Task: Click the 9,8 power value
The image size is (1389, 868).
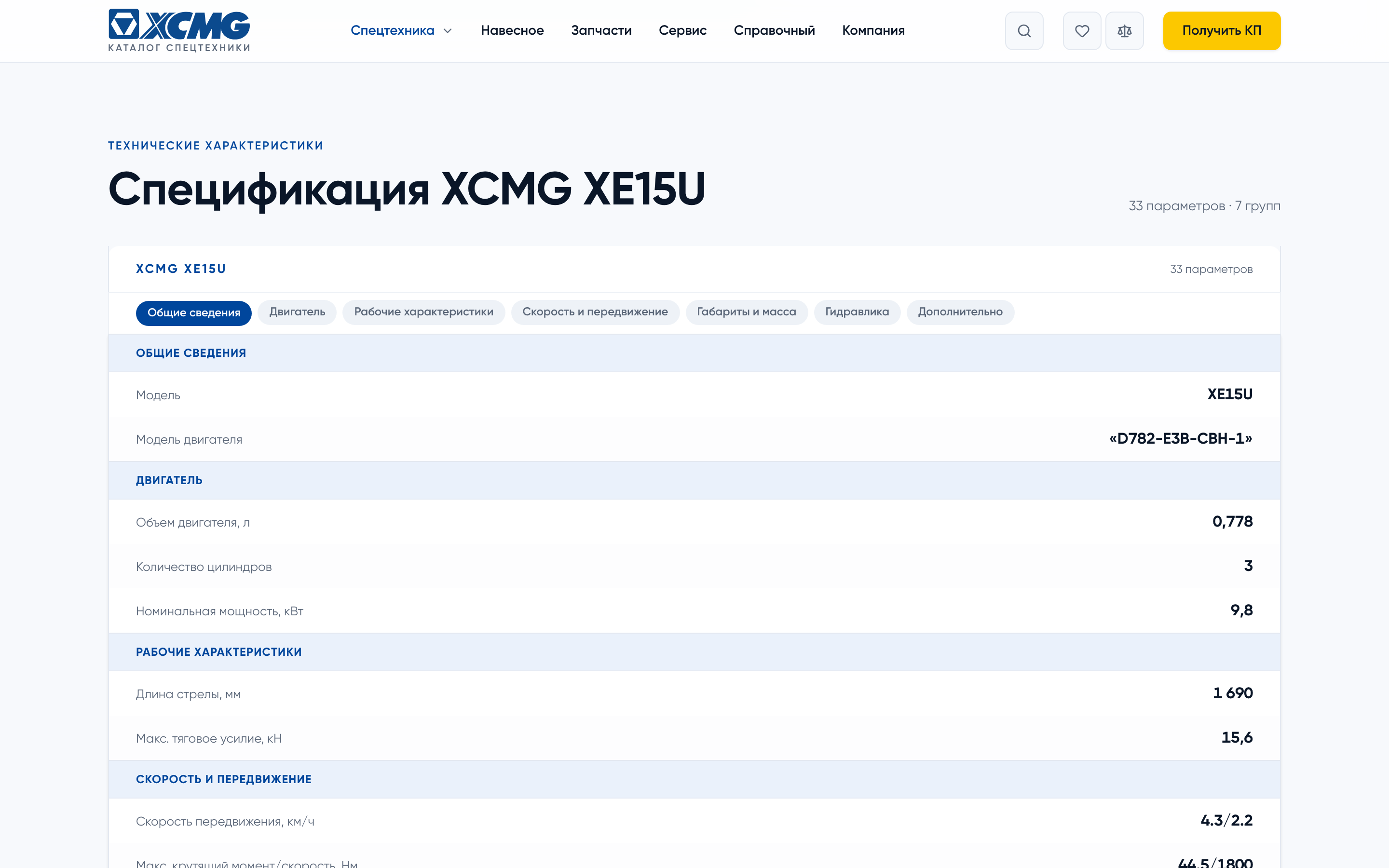Action: pos(1241,611)
